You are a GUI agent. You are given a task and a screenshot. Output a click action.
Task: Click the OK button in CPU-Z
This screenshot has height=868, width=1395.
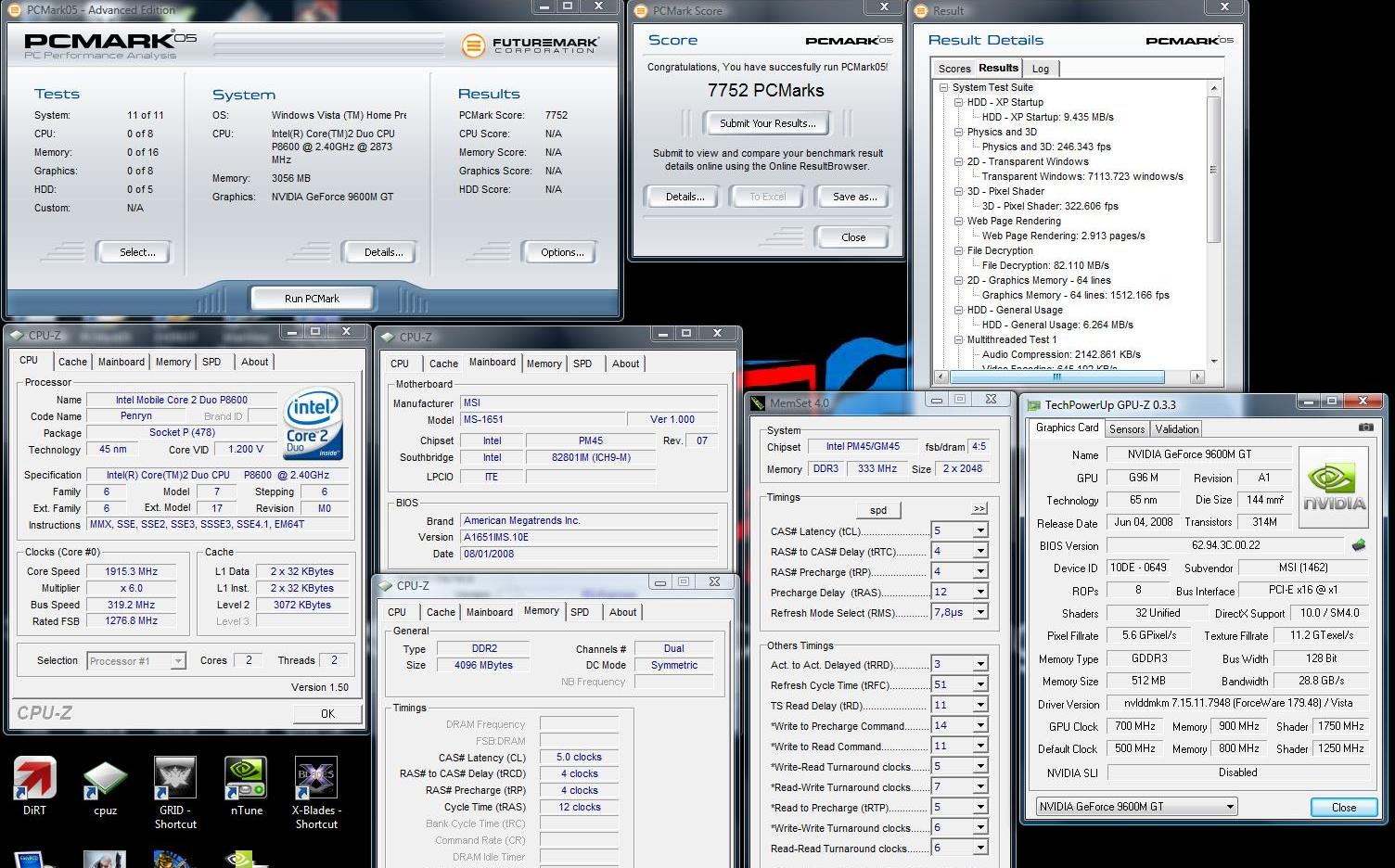[327, 713]
